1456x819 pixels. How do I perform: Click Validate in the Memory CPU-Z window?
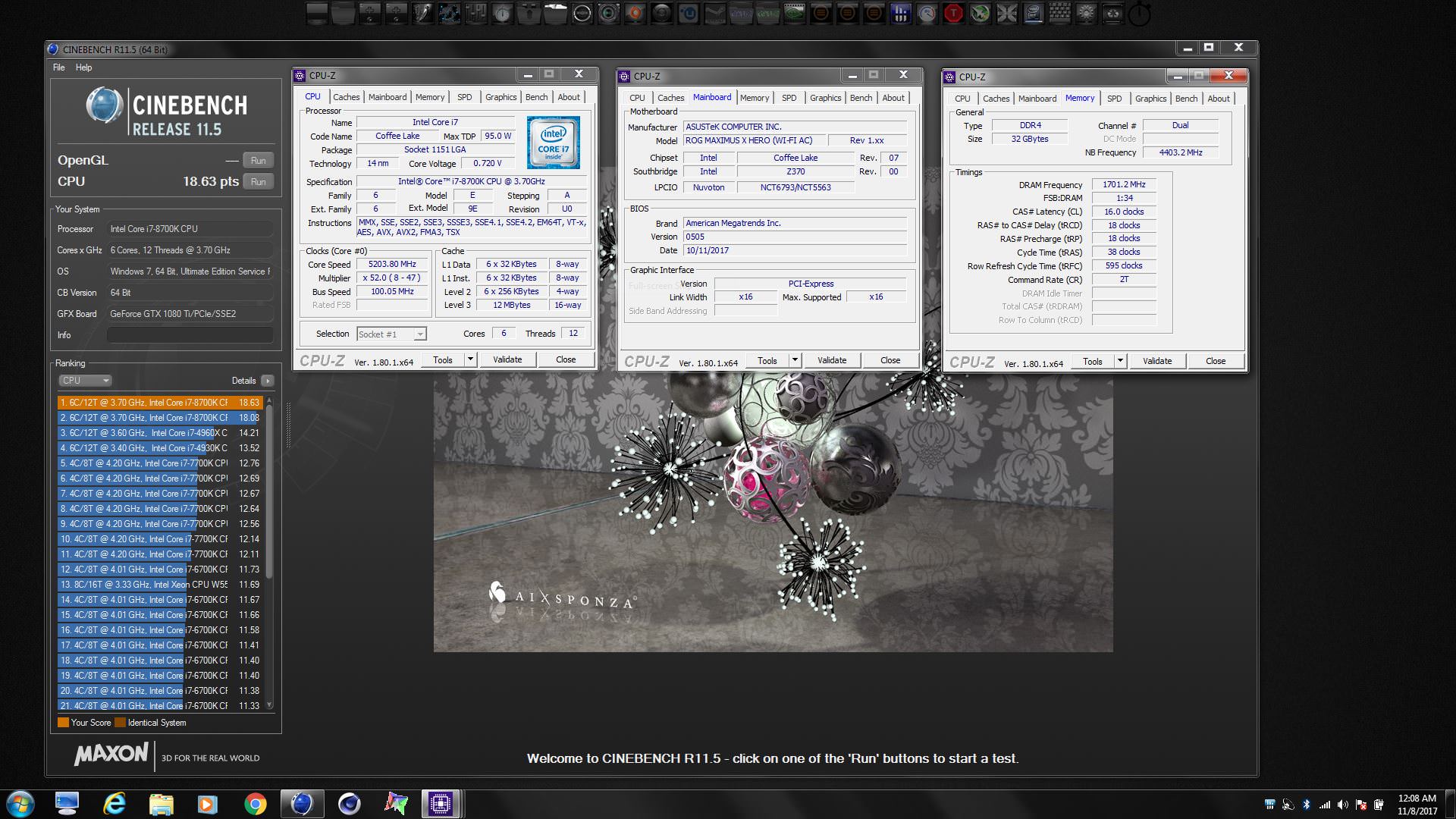pos(1157,361)
